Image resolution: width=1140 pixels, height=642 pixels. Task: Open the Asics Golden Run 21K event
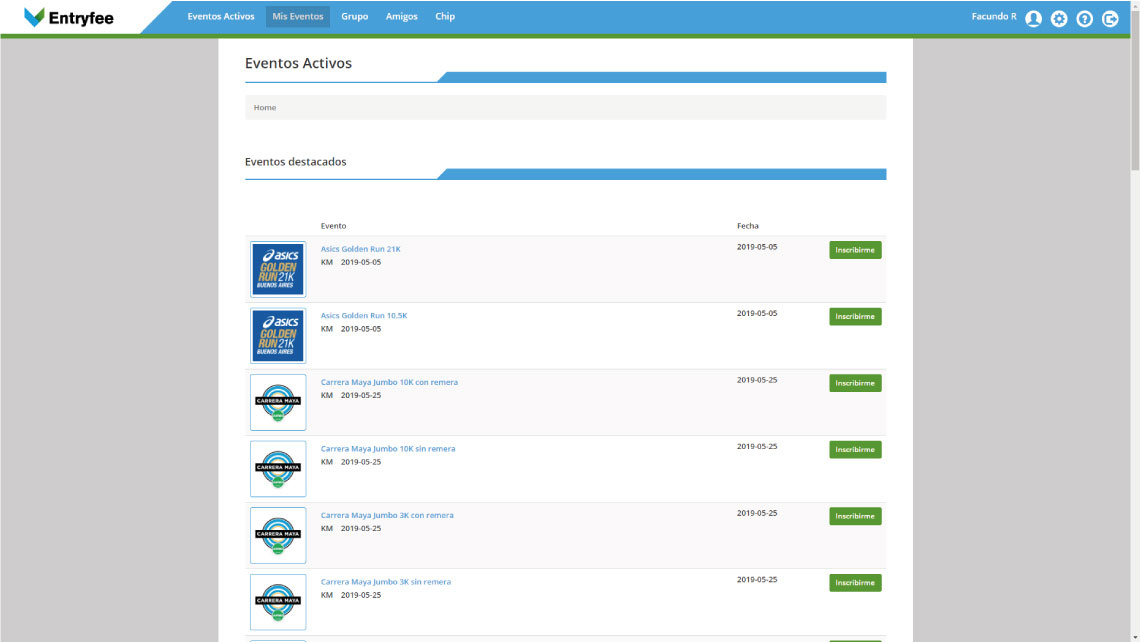coord(361,249)
